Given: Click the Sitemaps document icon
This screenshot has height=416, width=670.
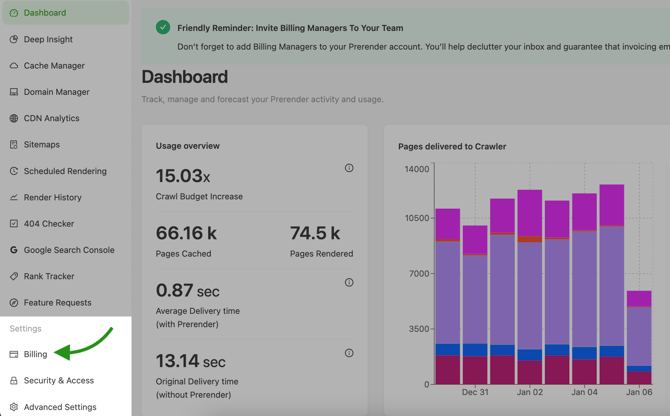Looking at the screenshot, I should [14, 144].
